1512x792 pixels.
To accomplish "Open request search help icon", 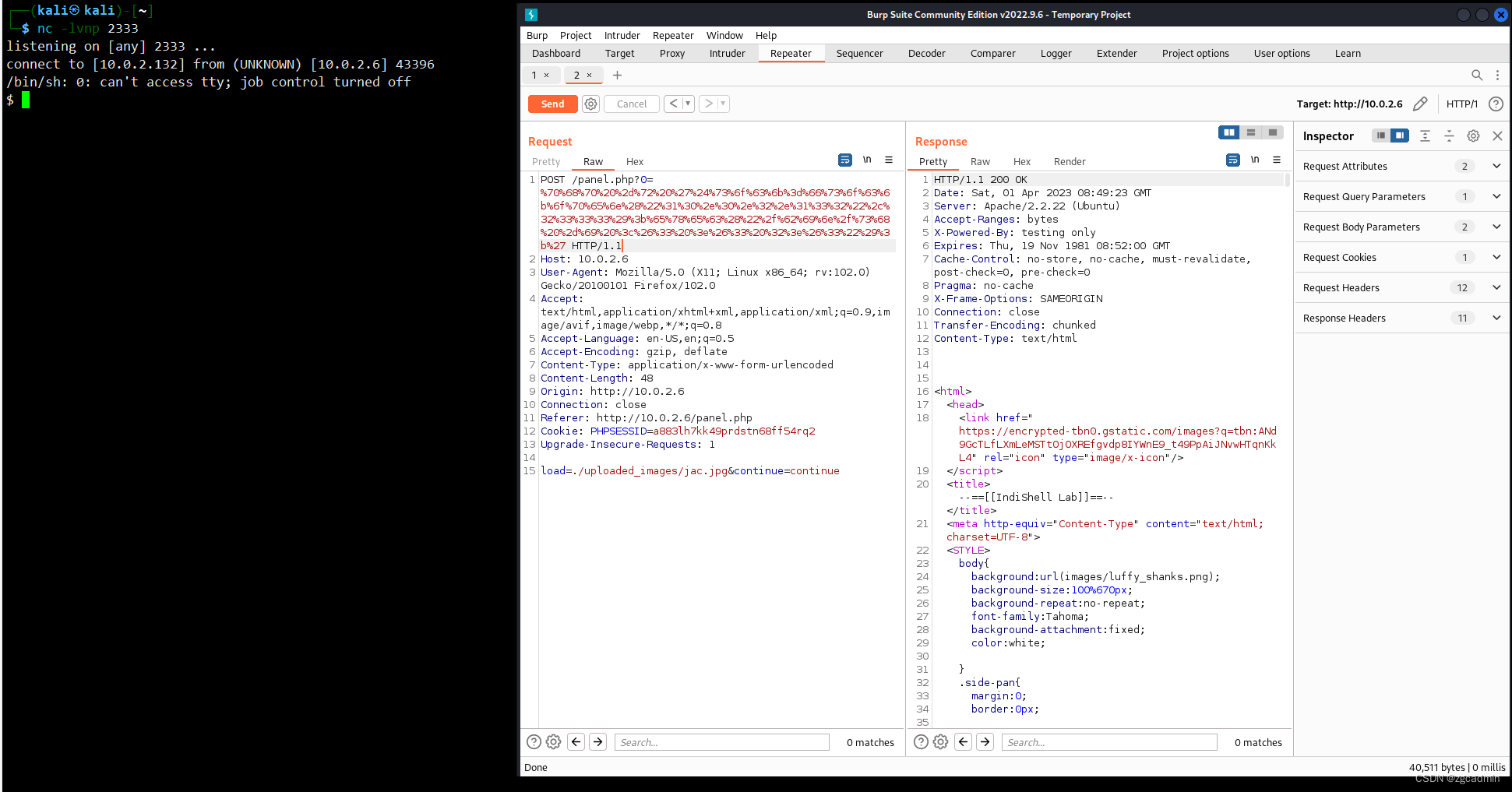I will click(x=534, y=742).
